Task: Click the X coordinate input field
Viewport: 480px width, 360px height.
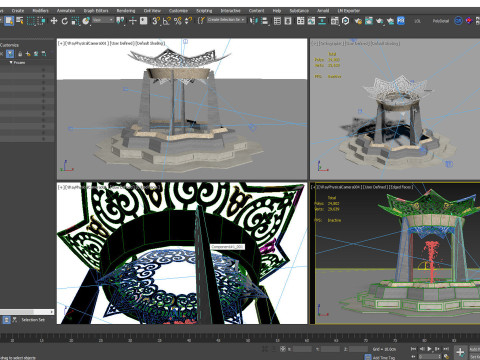Action: click(302, 349)
